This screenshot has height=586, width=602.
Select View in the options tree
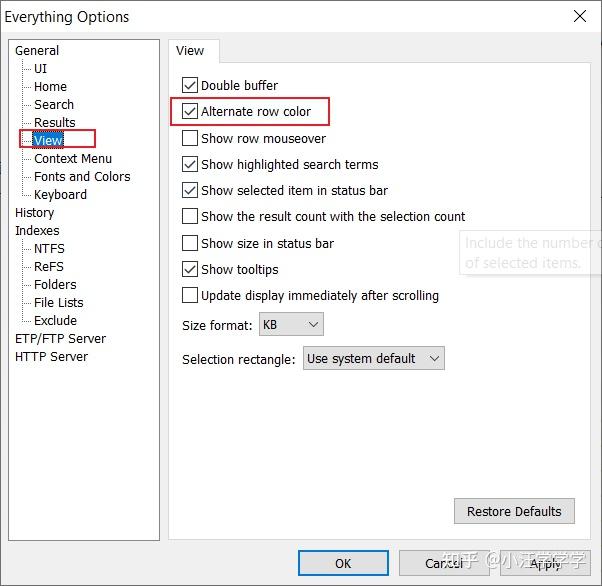(48, 140)
